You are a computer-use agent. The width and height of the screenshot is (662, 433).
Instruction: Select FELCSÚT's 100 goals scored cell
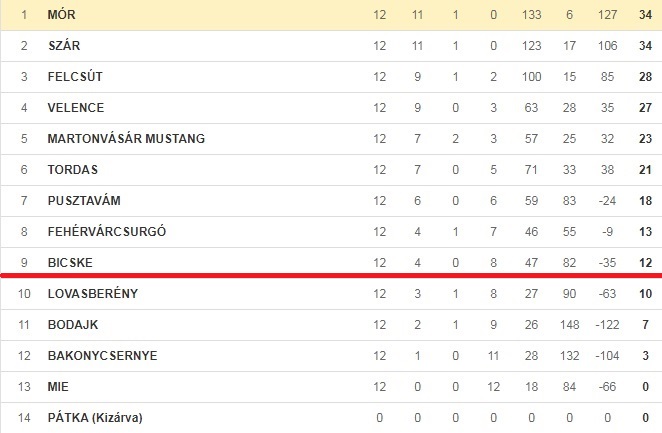532,77
